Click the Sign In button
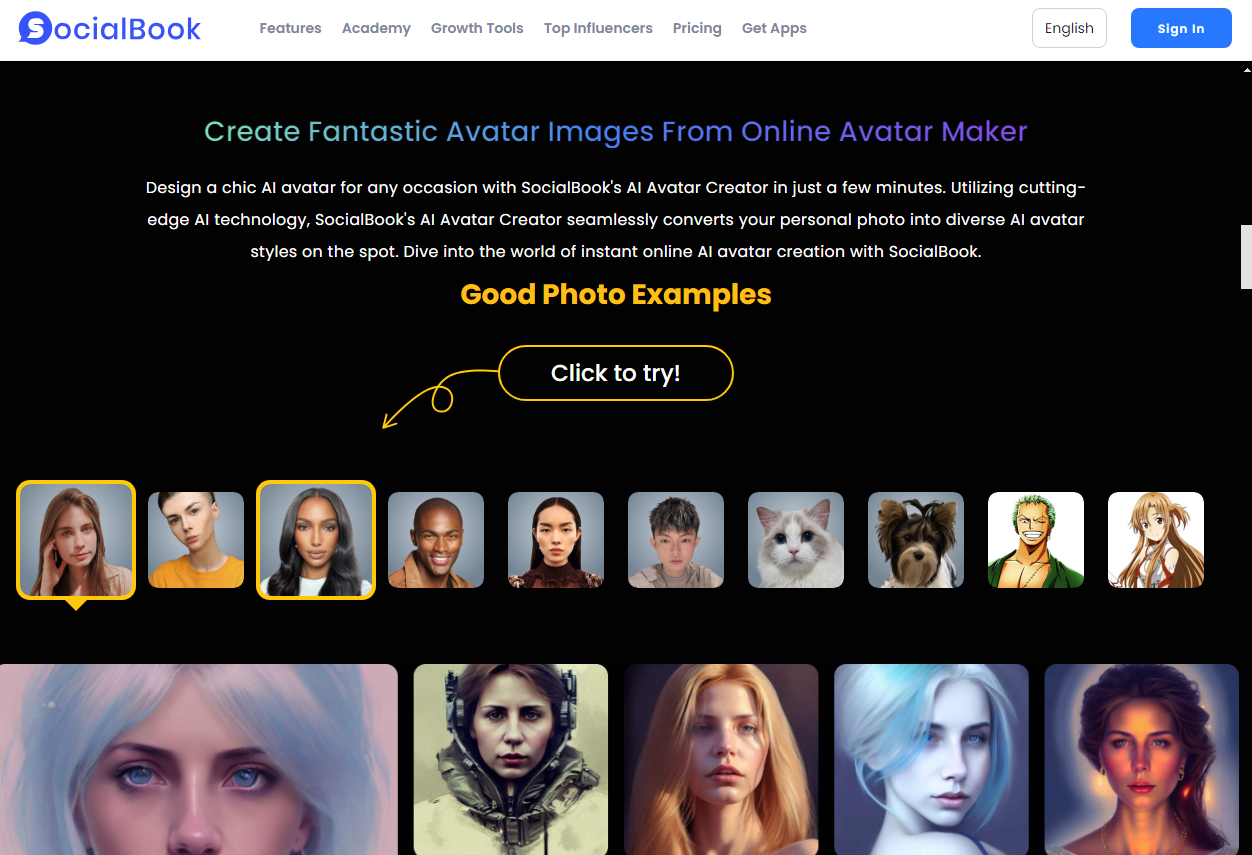1252x855 pixels. point(1181,28)
